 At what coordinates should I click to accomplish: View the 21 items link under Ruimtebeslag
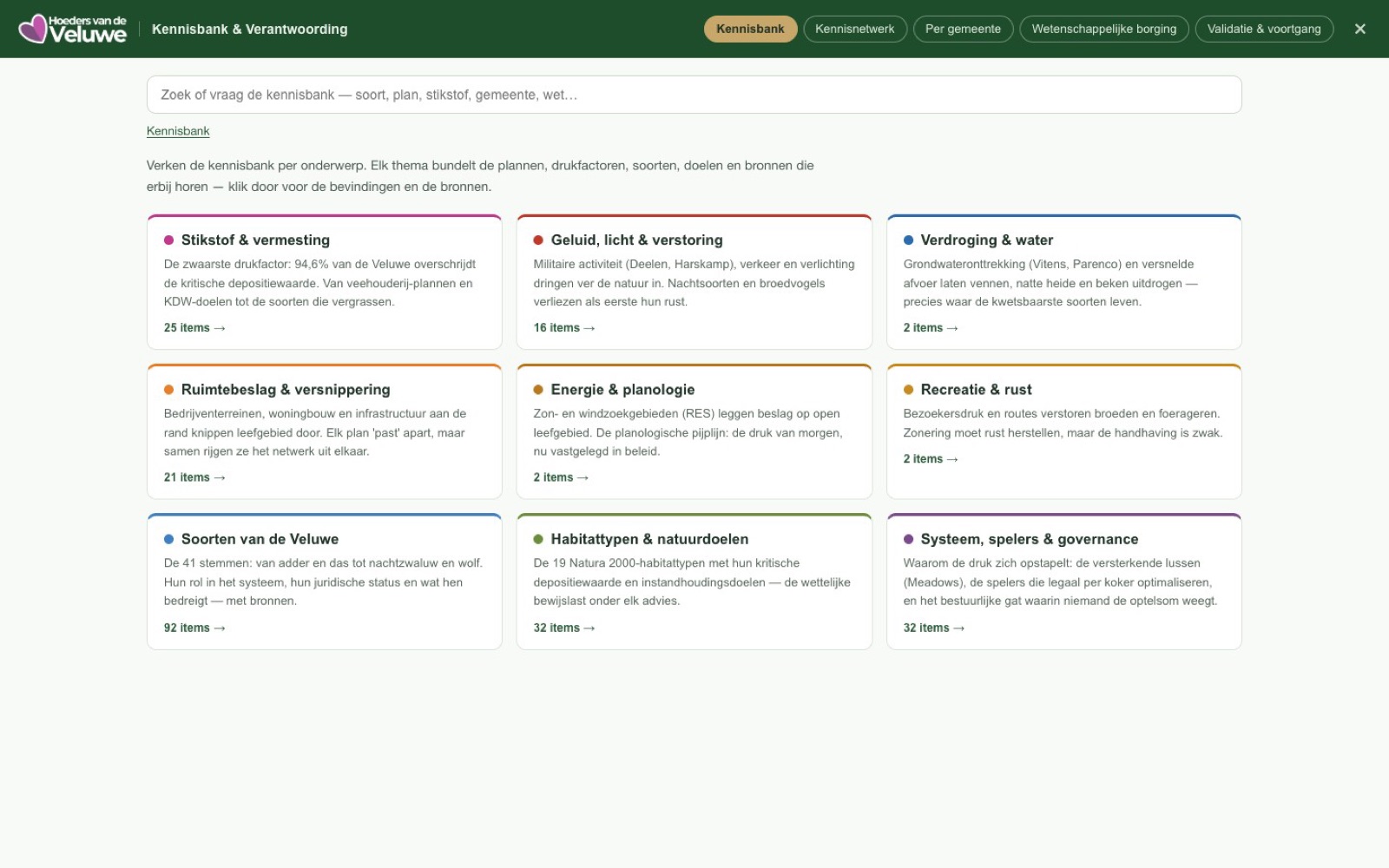click(x=194, y=477)
